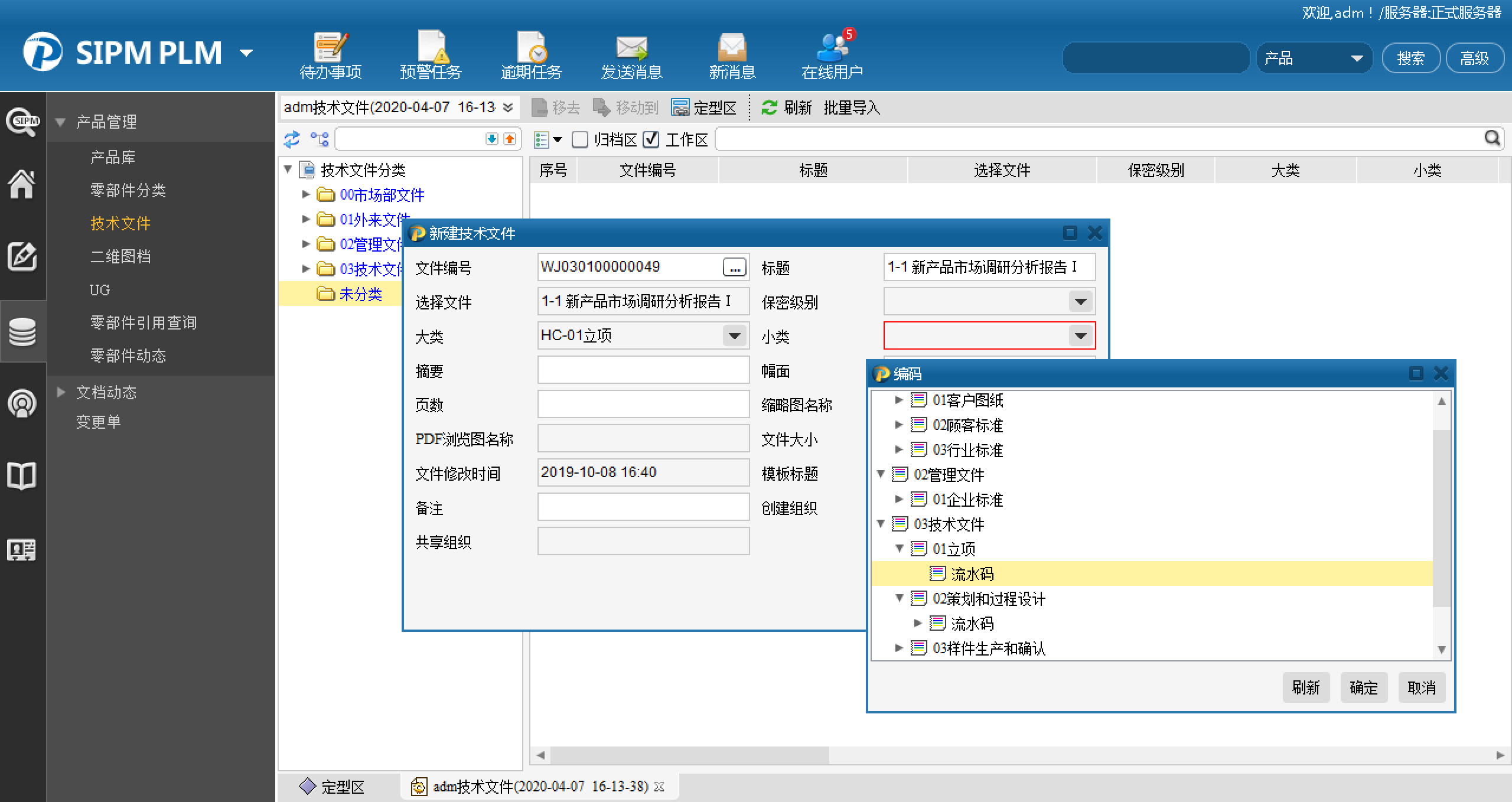Open 零部件分类 in the sidebar menu
1512x802 pixels.
[x=128, y=190]
